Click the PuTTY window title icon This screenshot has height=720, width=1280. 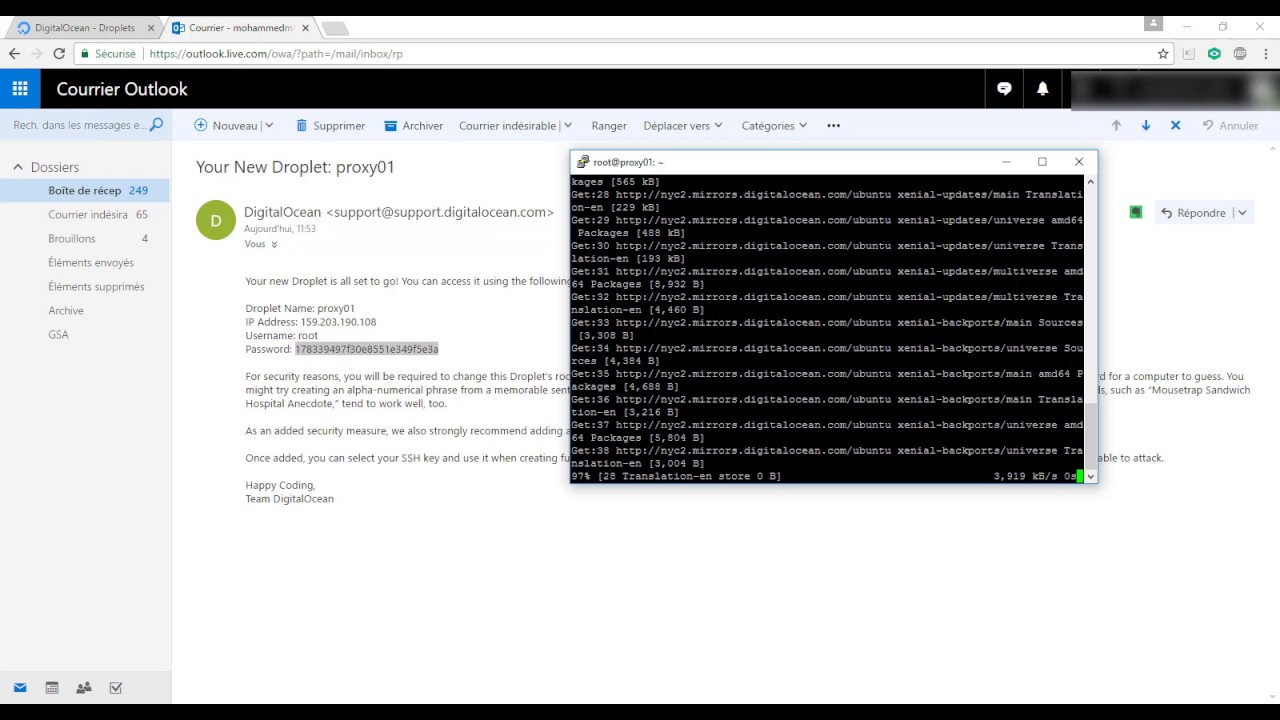click(x=583, y=162)
